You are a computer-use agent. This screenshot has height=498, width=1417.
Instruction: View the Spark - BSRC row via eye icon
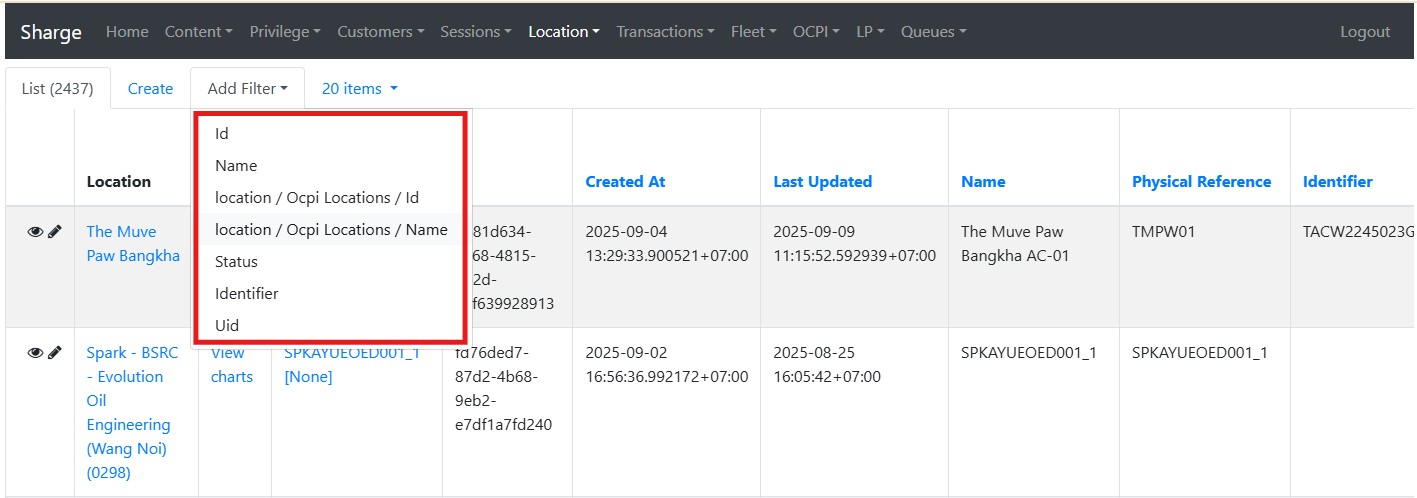coord(35,353)
